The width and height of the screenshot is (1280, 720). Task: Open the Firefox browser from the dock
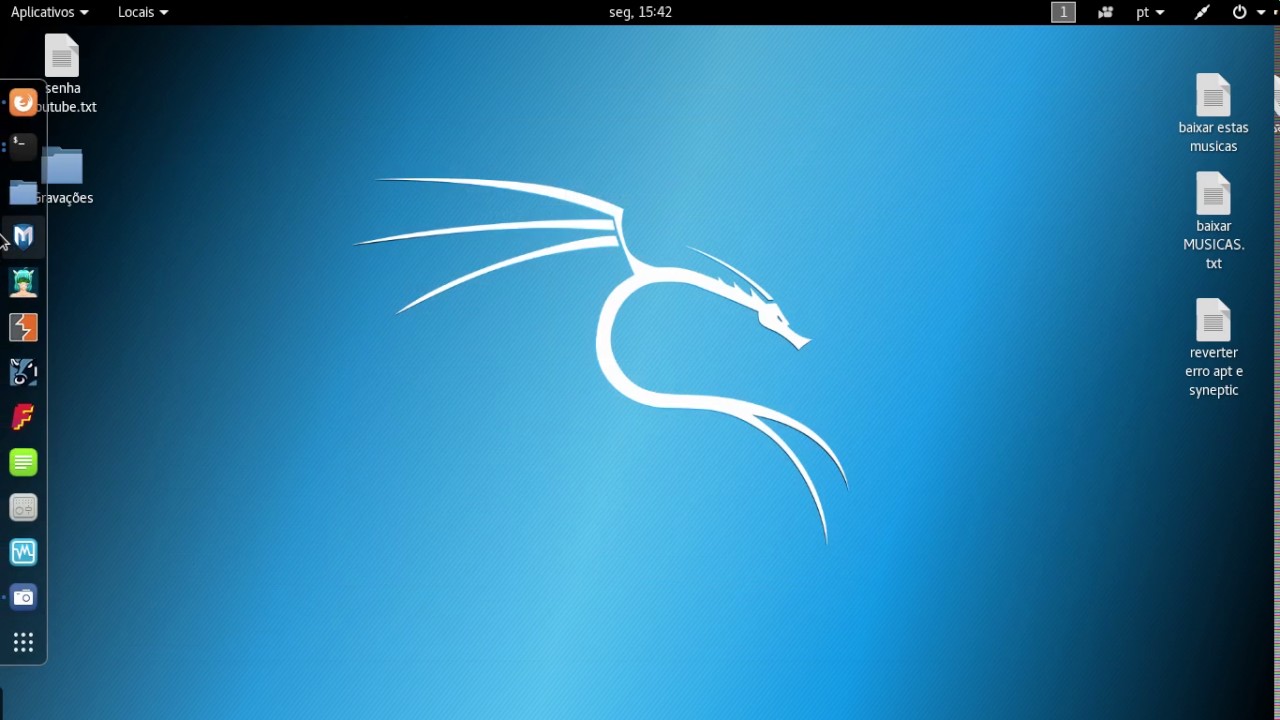(x=23, y=102)
